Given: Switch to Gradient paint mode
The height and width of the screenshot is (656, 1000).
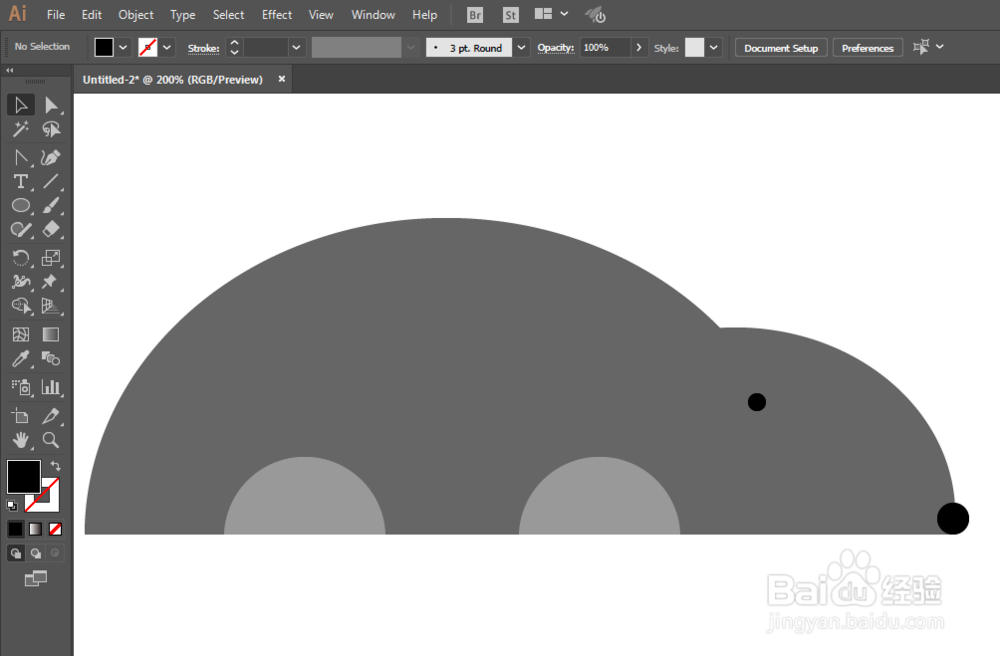Looking at the screenshot, I should click(x=36, y=529).
